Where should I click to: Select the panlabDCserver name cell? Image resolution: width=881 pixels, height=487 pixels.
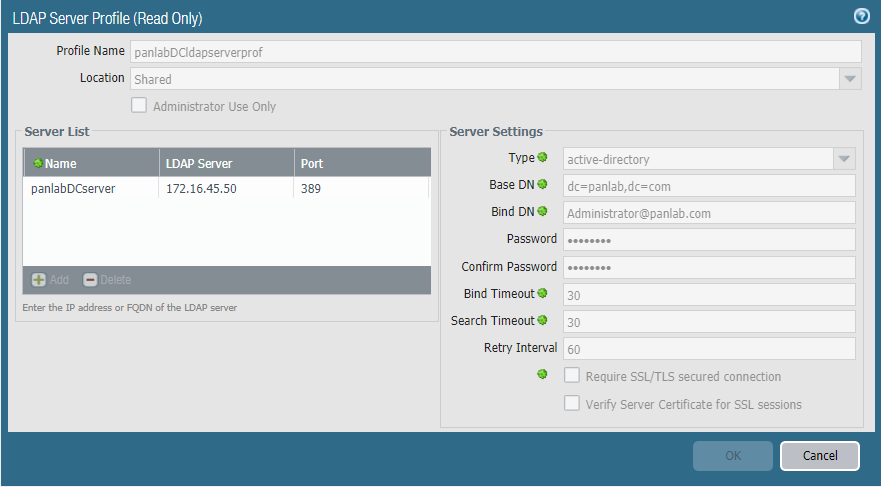[x=91, y=188]
